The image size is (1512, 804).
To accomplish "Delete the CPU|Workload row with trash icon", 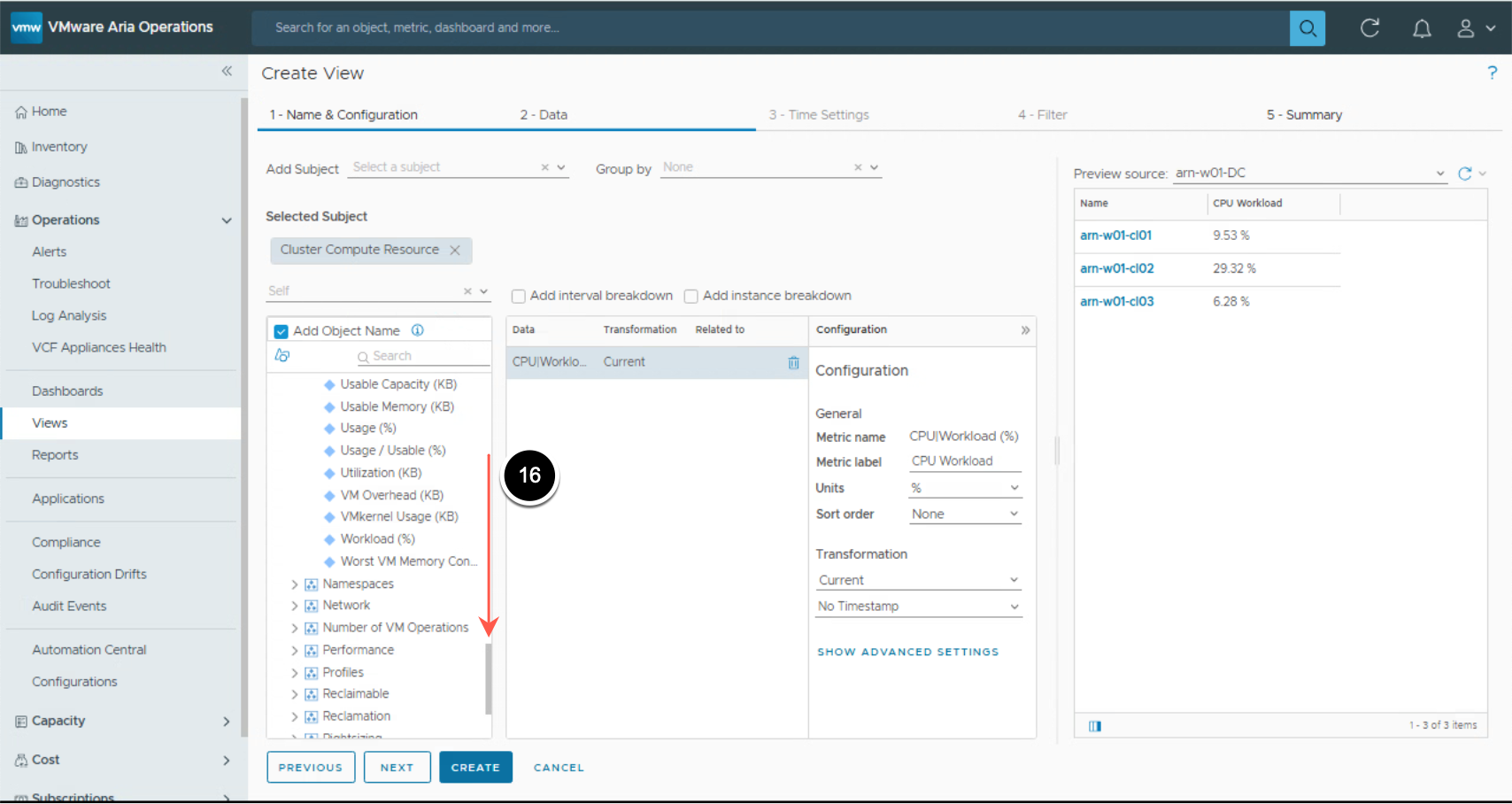I will coord(793,362).
